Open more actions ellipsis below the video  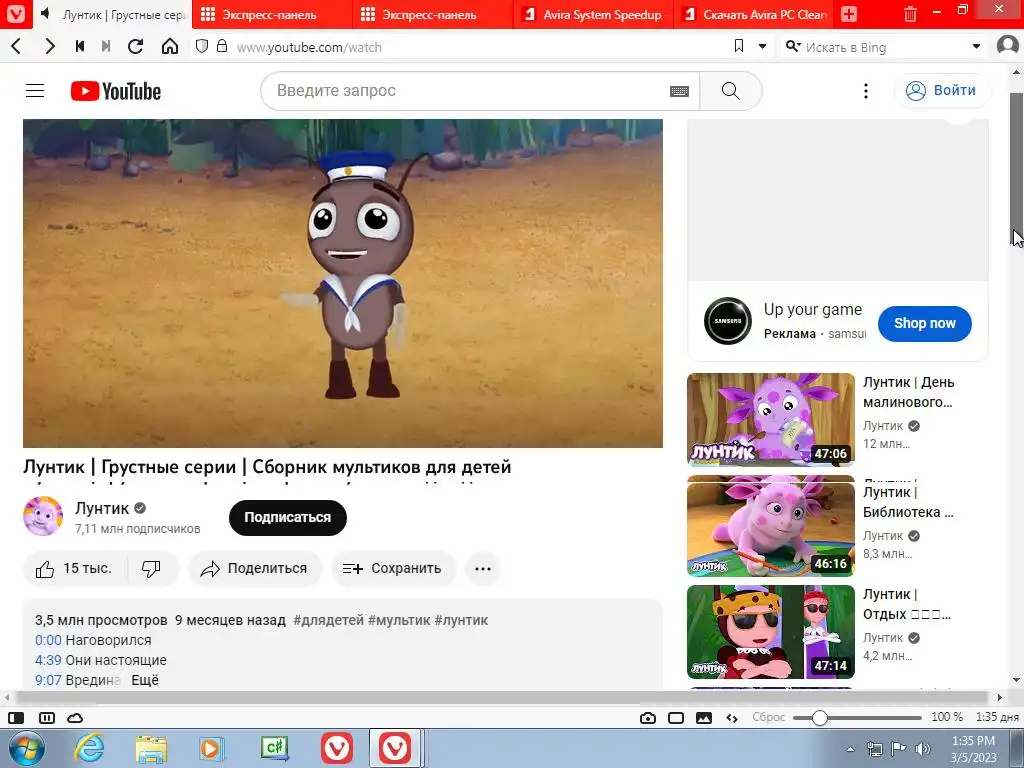[483, 569]
